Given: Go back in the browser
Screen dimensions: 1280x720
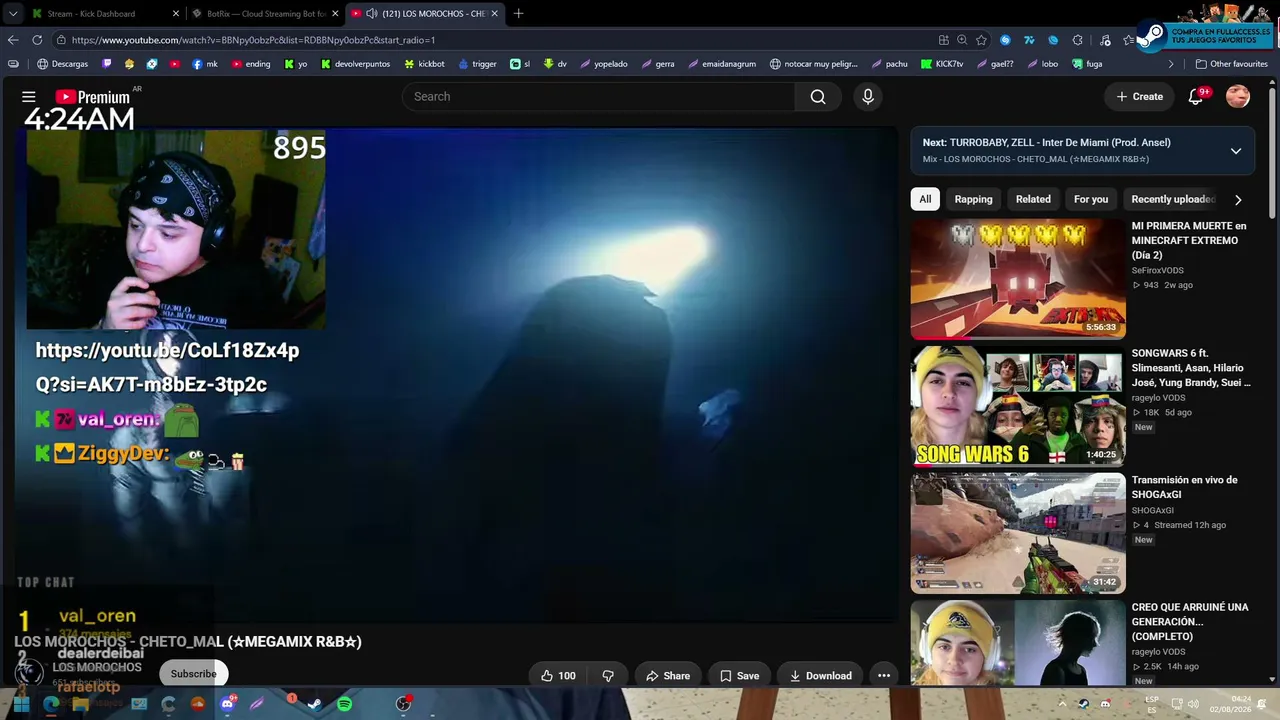Looking at the screenshot, I should (x=13, y=40).
